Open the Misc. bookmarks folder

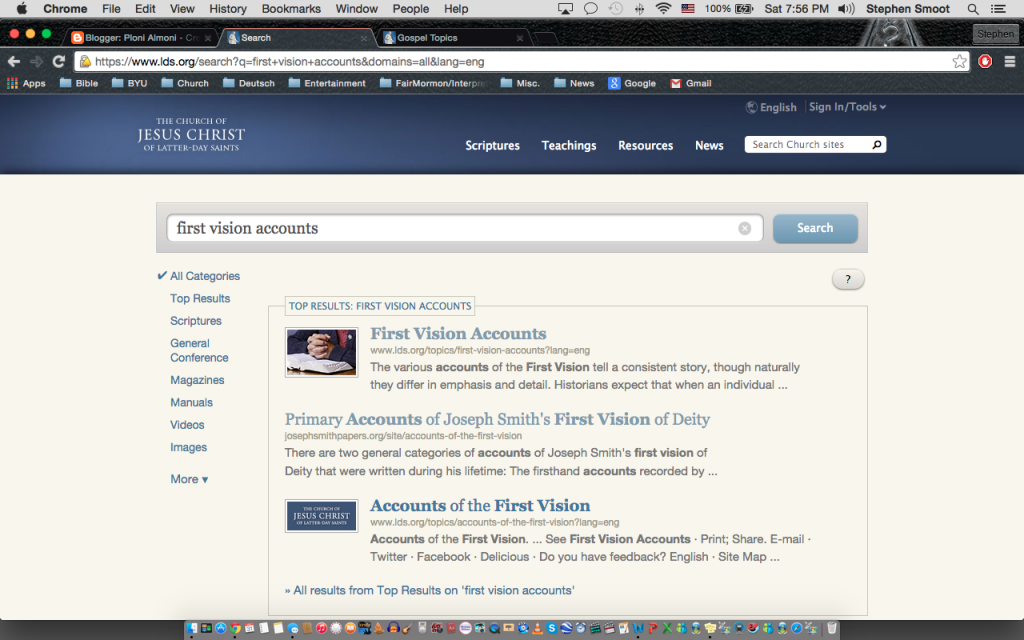(x=520, y=83)
